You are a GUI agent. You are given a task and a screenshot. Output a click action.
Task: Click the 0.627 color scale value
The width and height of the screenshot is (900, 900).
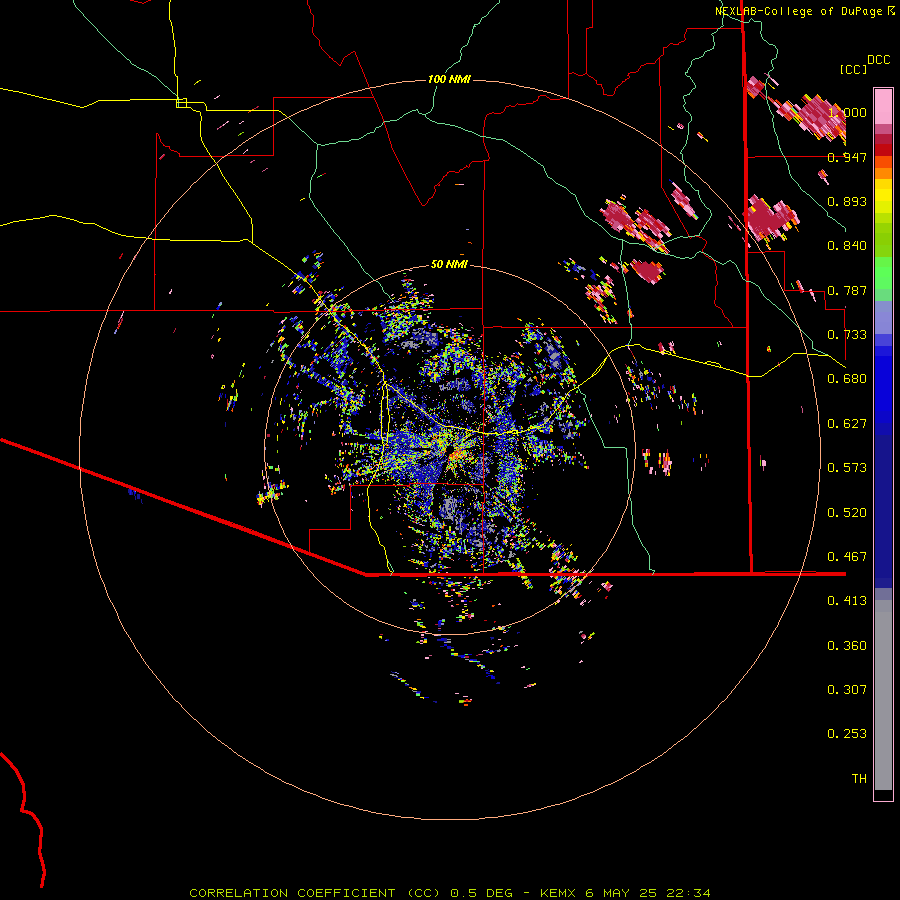[x=847, y=424]
